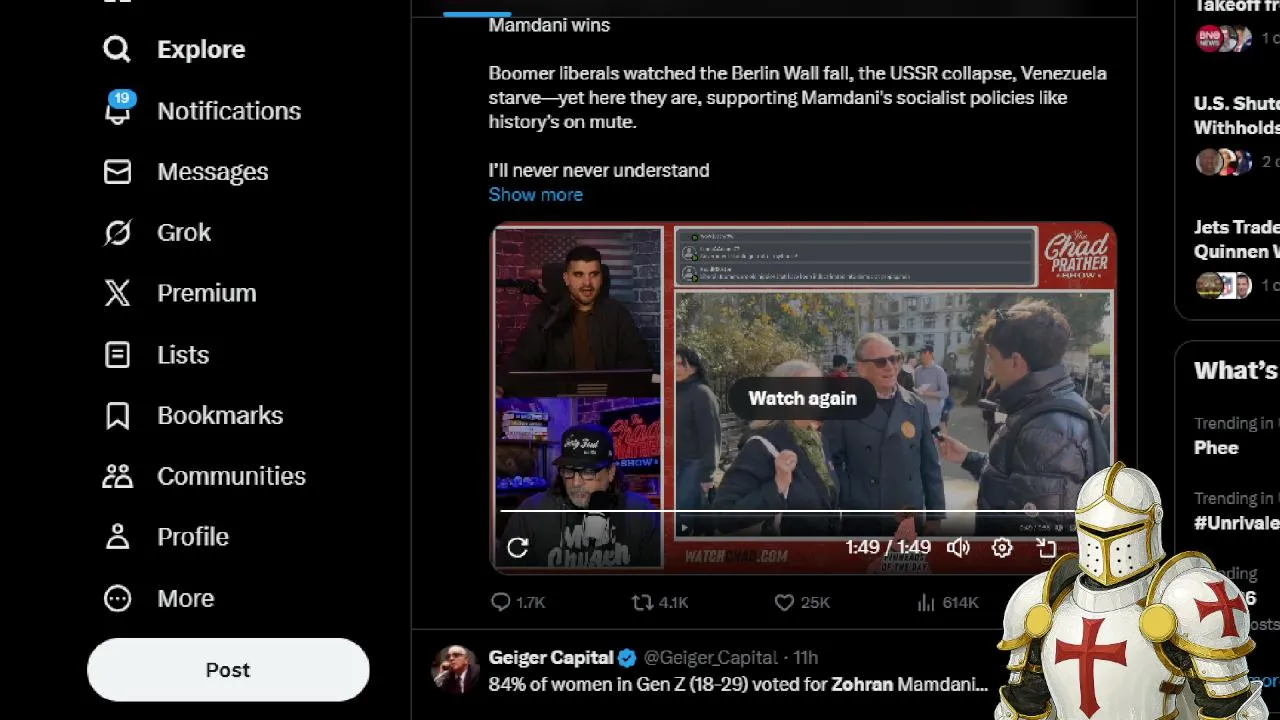Click the video time display 1:49 / 1:49
This screenshot has width=1280, height=720.
pos(888,547)
